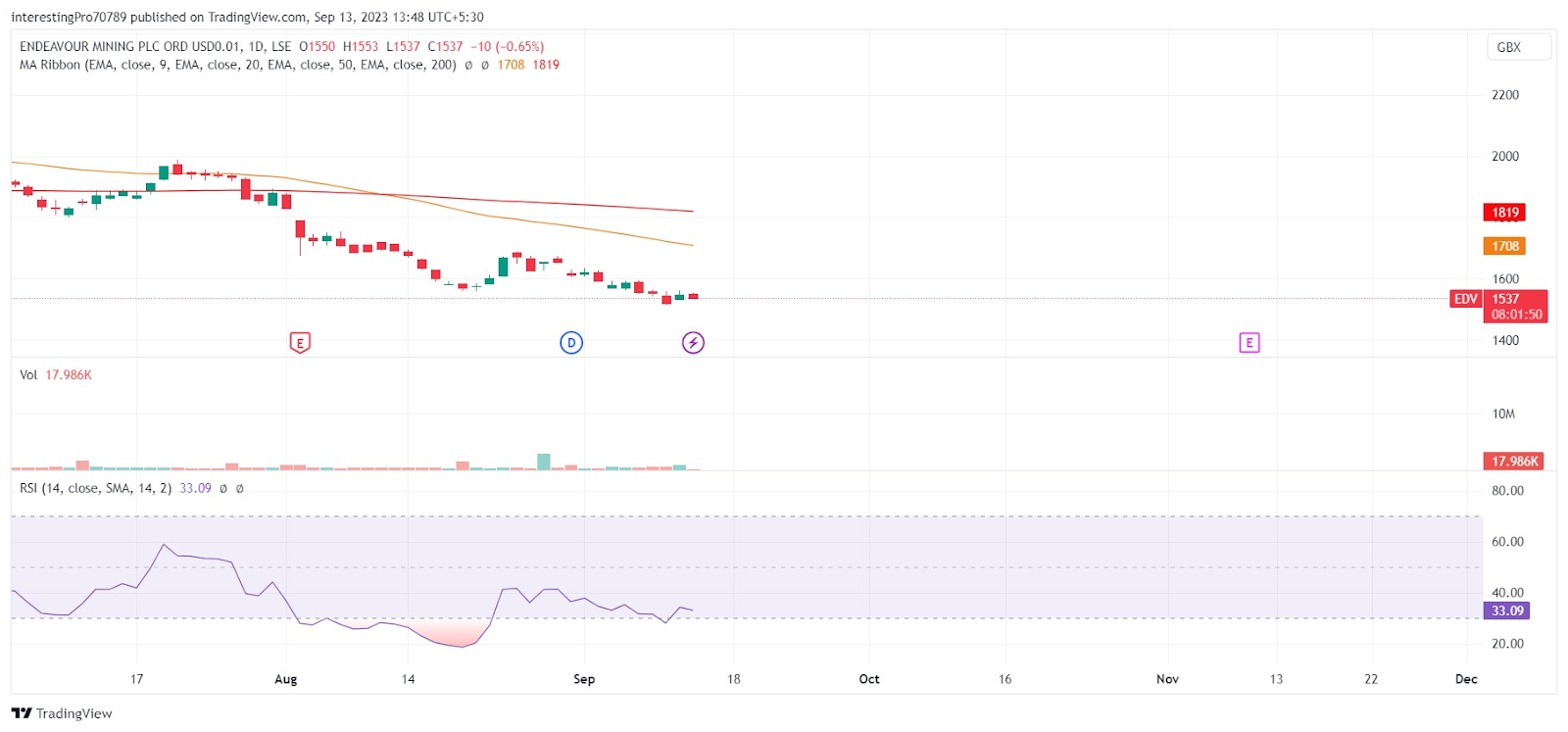Click the orange 1708 EMA label on the price axis

click(x=1505, y=246)
